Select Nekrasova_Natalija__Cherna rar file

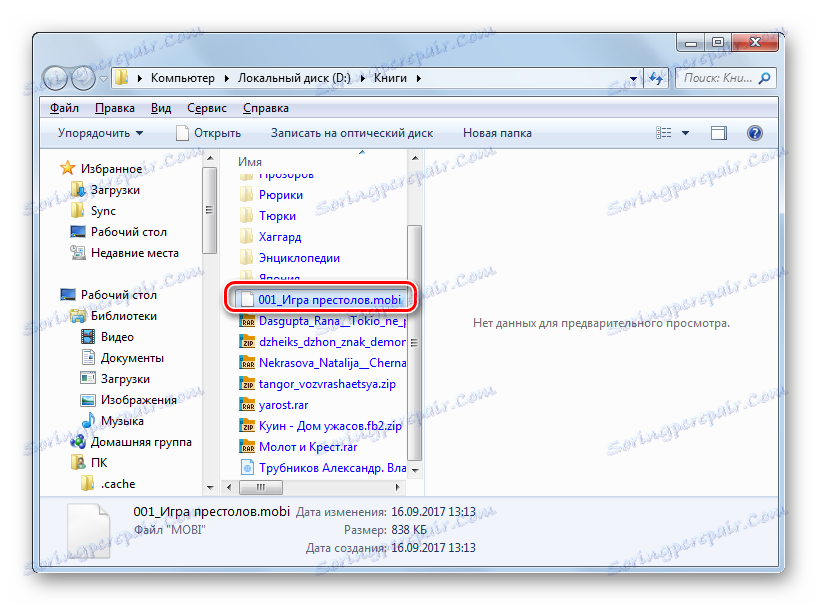click(x=322, y=362)
